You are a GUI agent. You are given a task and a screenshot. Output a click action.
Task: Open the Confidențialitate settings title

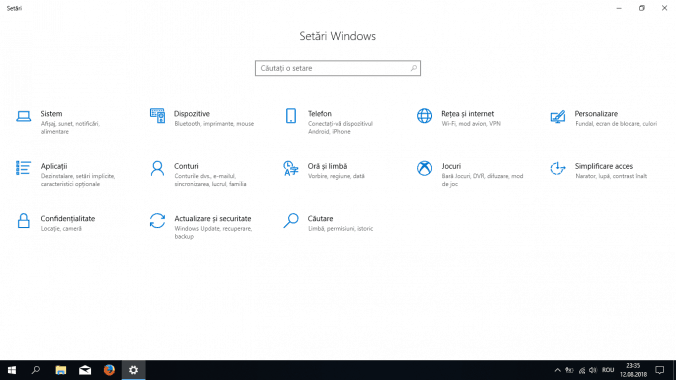coord(68,218)
